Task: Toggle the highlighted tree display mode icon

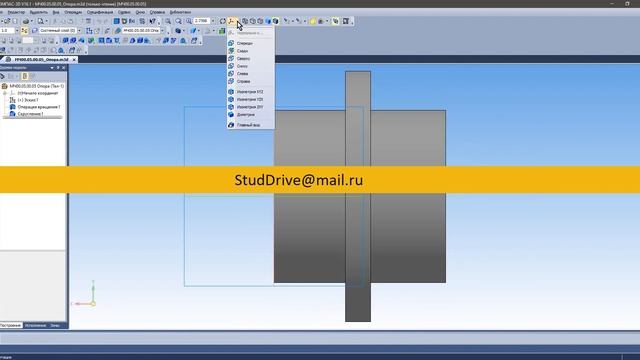Action: [x=24, y=76]
